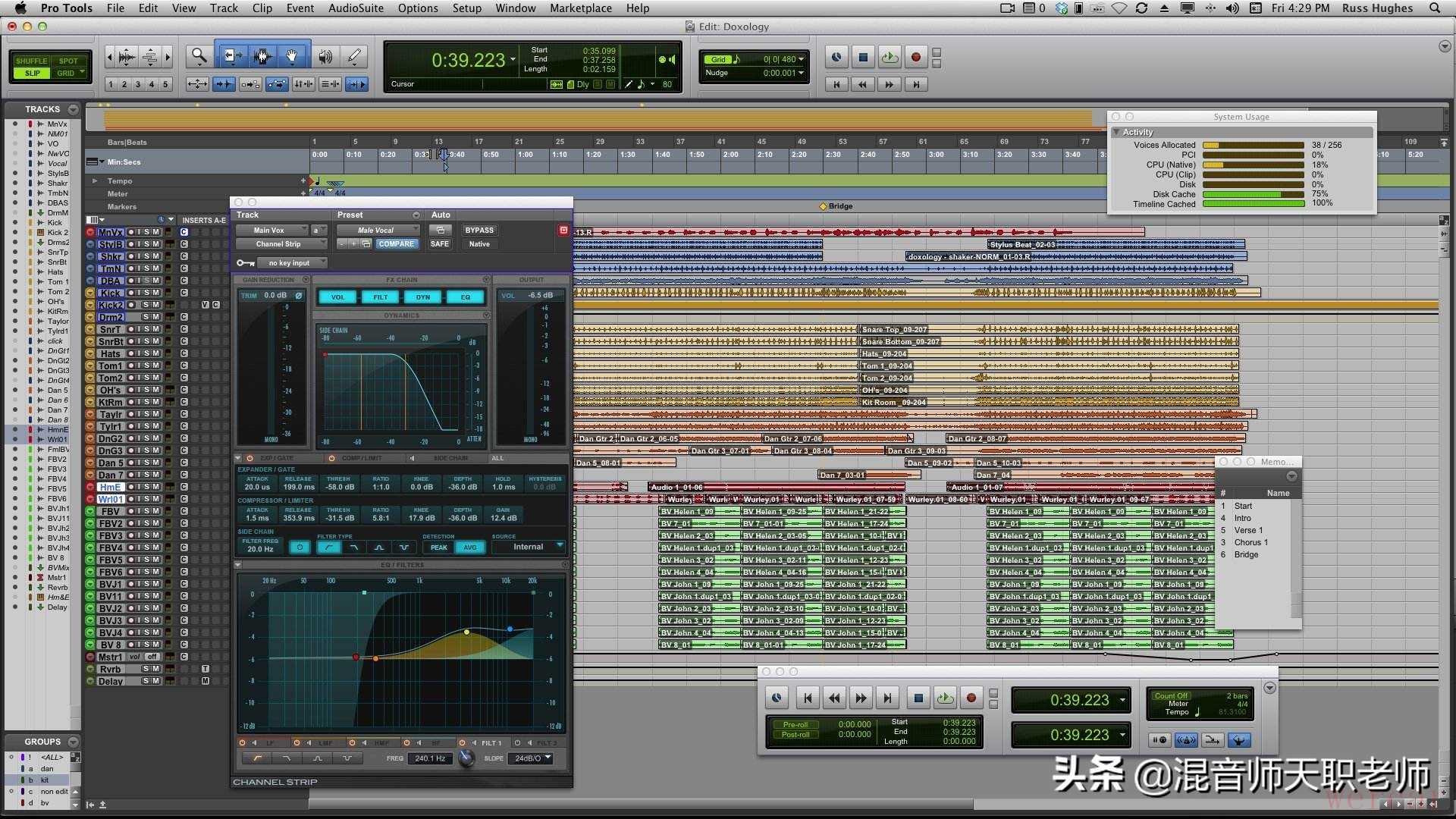This screenshot has height=819, width=1456.
Task: Open the Male Vocal preset dropdown
Action: [x=378, y=230]
